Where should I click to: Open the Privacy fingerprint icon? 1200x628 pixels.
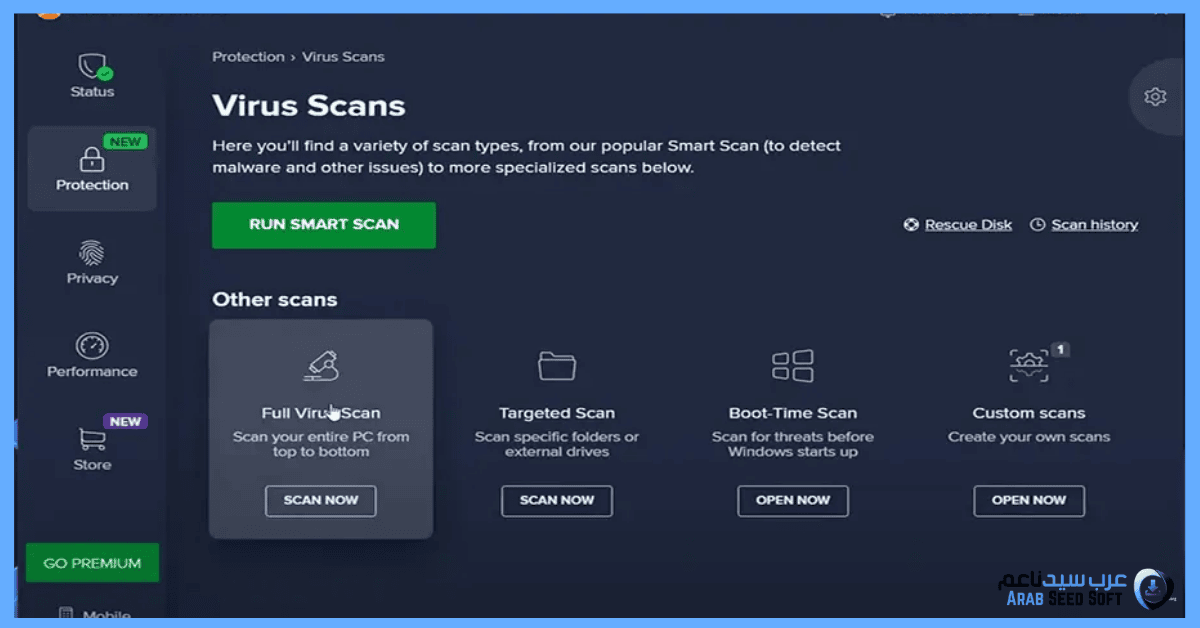click(x=92, y=252)
